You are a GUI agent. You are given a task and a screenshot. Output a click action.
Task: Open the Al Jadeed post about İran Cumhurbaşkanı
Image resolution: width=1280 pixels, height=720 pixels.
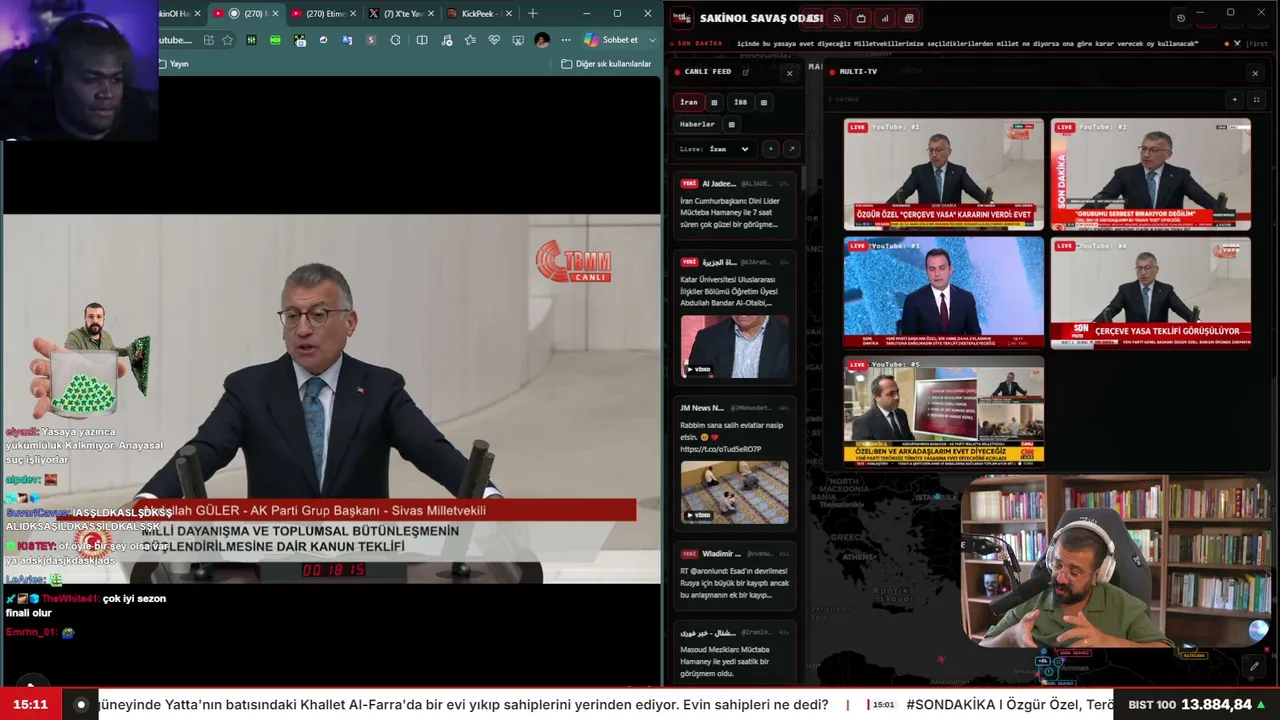pyautogui.click(x=735, y=206)
